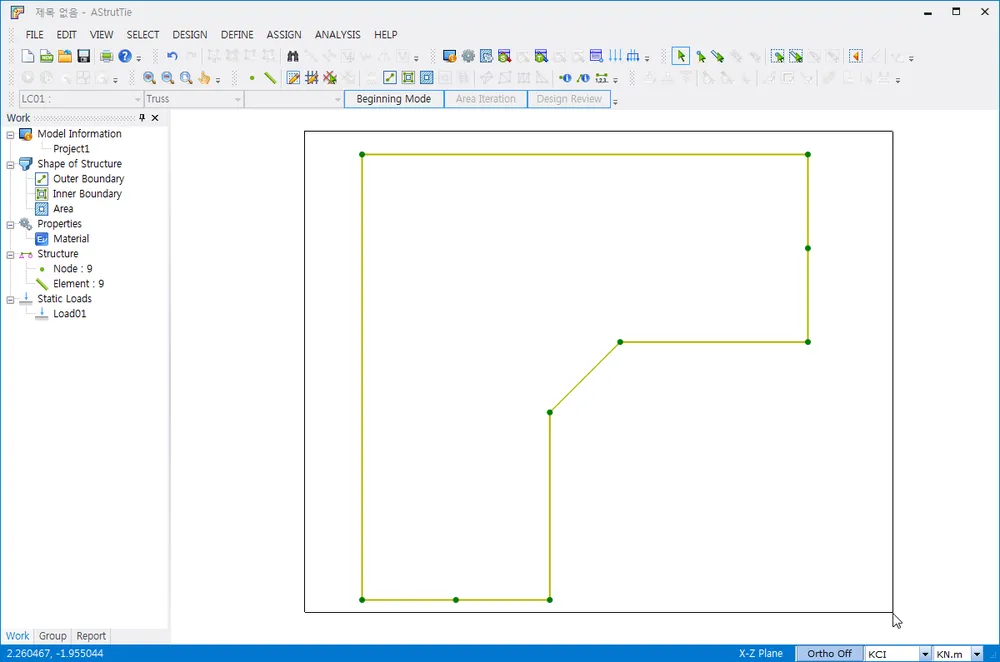Screen dimensions: 1000x662
Task: Click the binoculars find icon
Action: coord(293,57)
